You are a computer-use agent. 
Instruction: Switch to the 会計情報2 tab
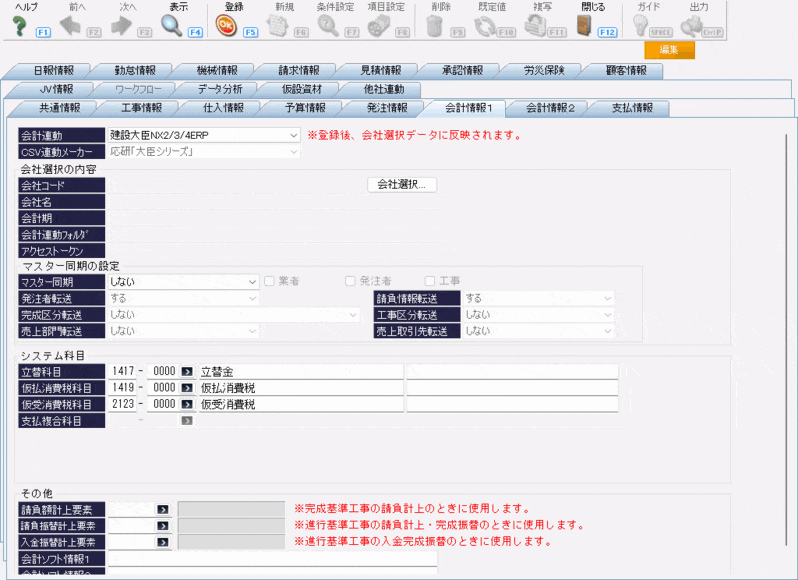(x=549, y=108)
